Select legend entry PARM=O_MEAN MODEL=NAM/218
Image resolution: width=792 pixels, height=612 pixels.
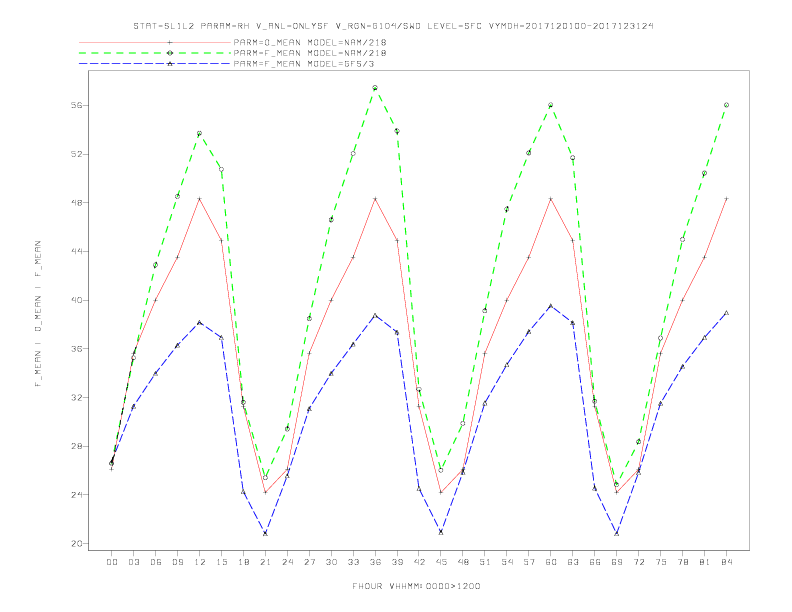[310, 42]
